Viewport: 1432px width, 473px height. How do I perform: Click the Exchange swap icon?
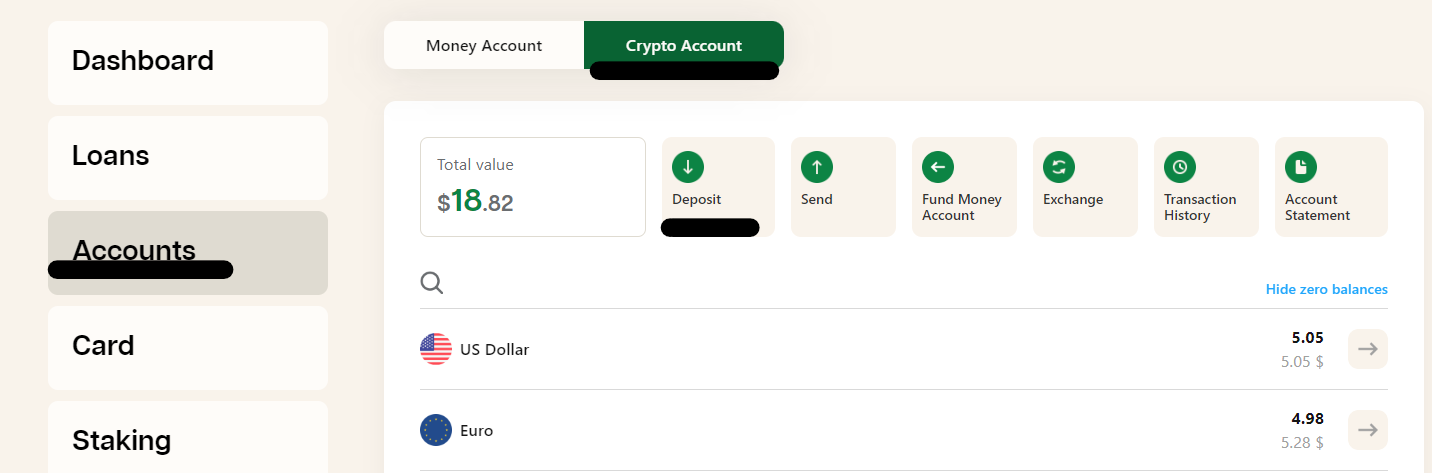pyautogui.click(x=1059, y=167)
